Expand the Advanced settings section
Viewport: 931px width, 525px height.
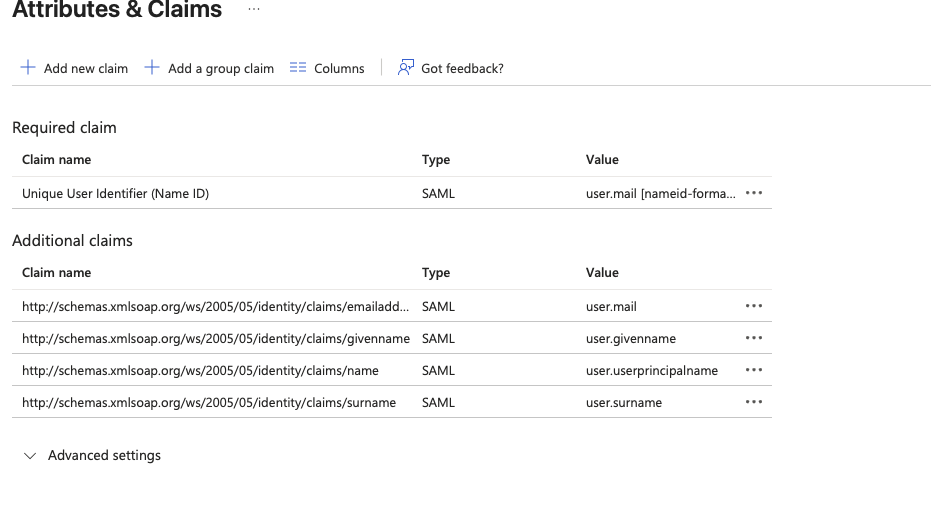[x=104, y=455]
